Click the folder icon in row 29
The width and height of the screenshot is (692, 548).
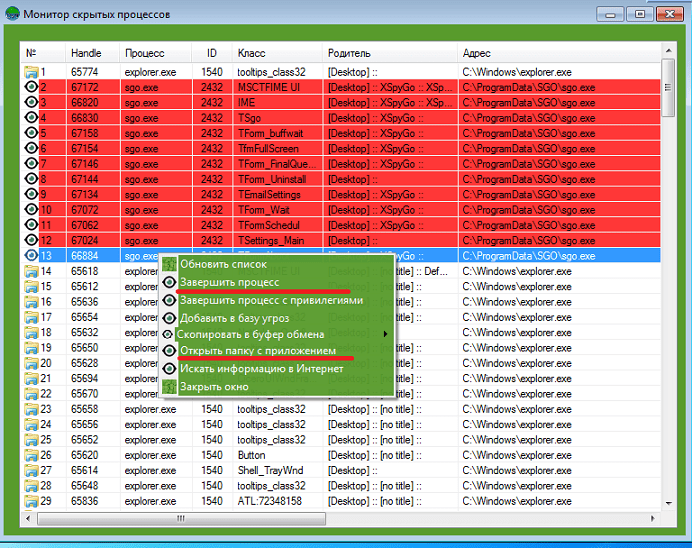coord(31,501)
